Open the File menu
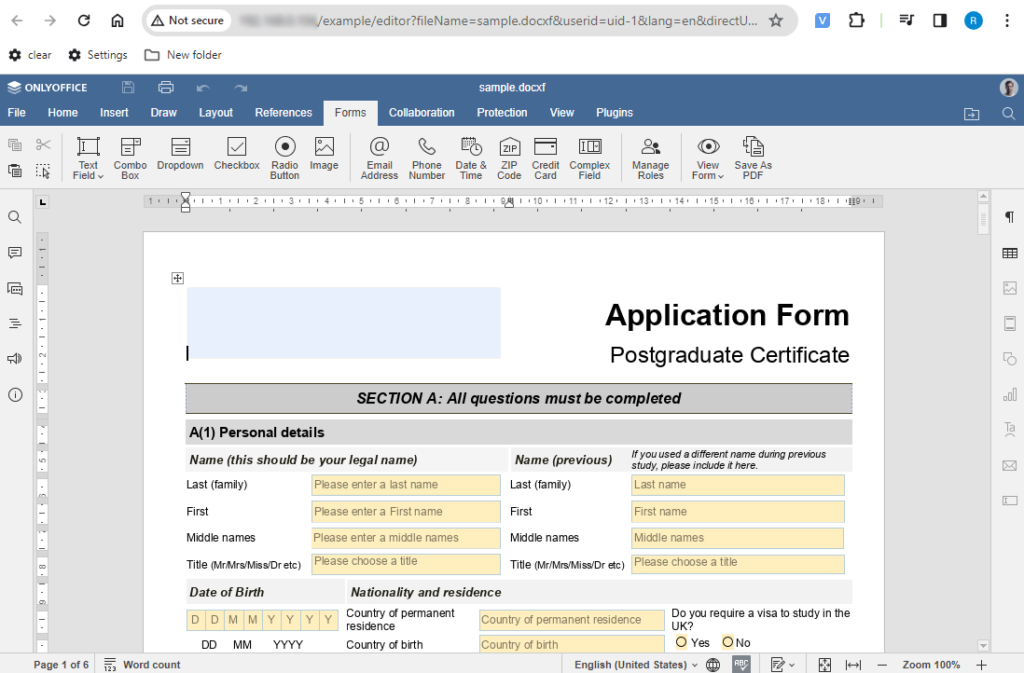Screen dimensions: 1024x673 (16, 112)
